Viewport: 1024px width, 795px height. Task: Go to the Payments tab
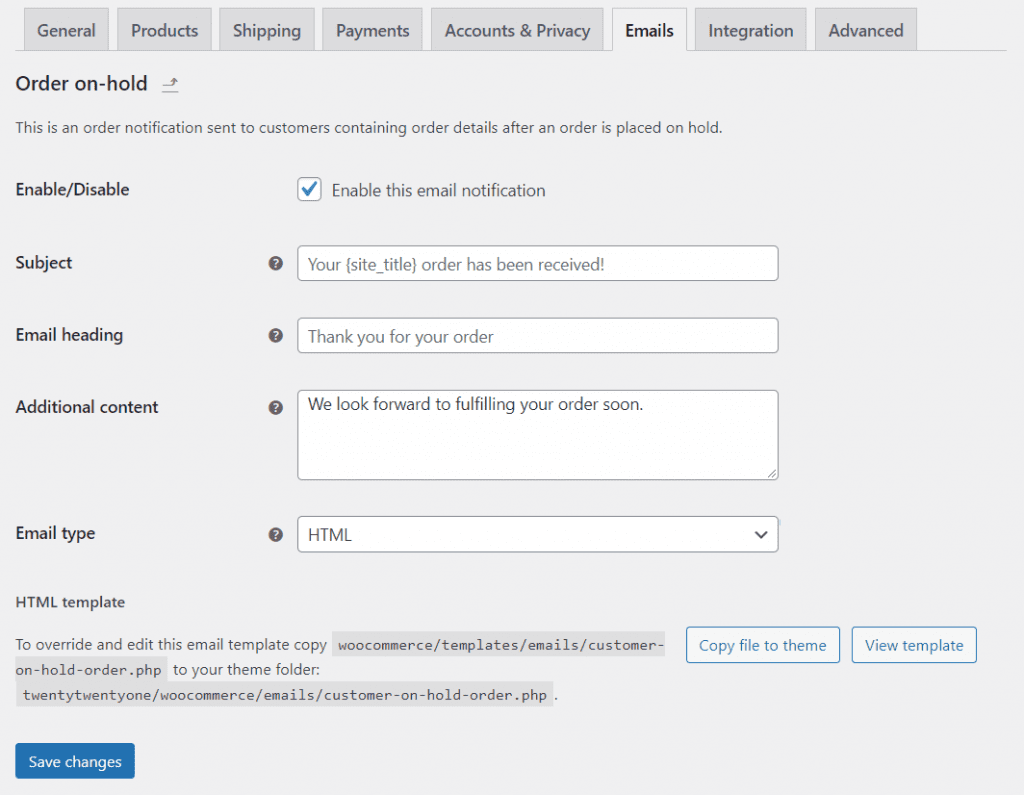pos(372,30)
